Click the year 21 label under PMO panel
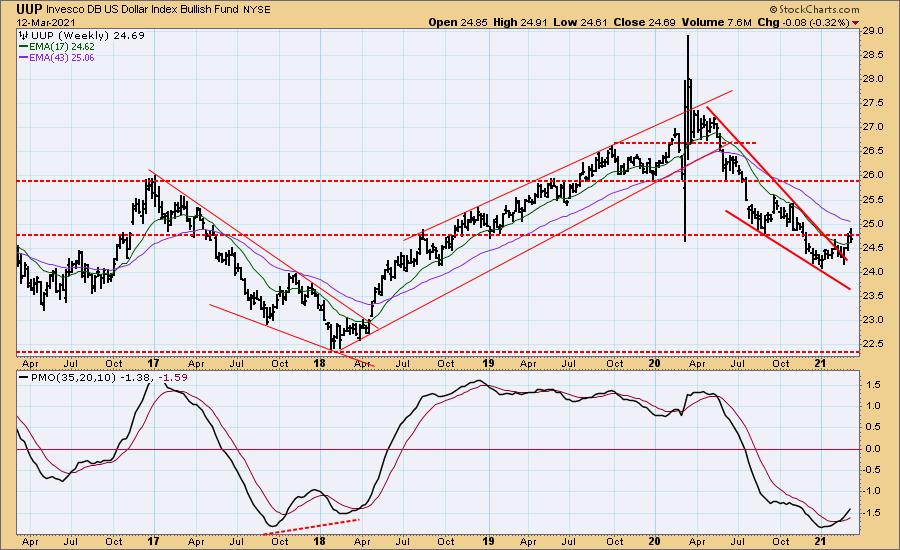The height and width of the screenshot is (550, 900). [x=821, y=541]
